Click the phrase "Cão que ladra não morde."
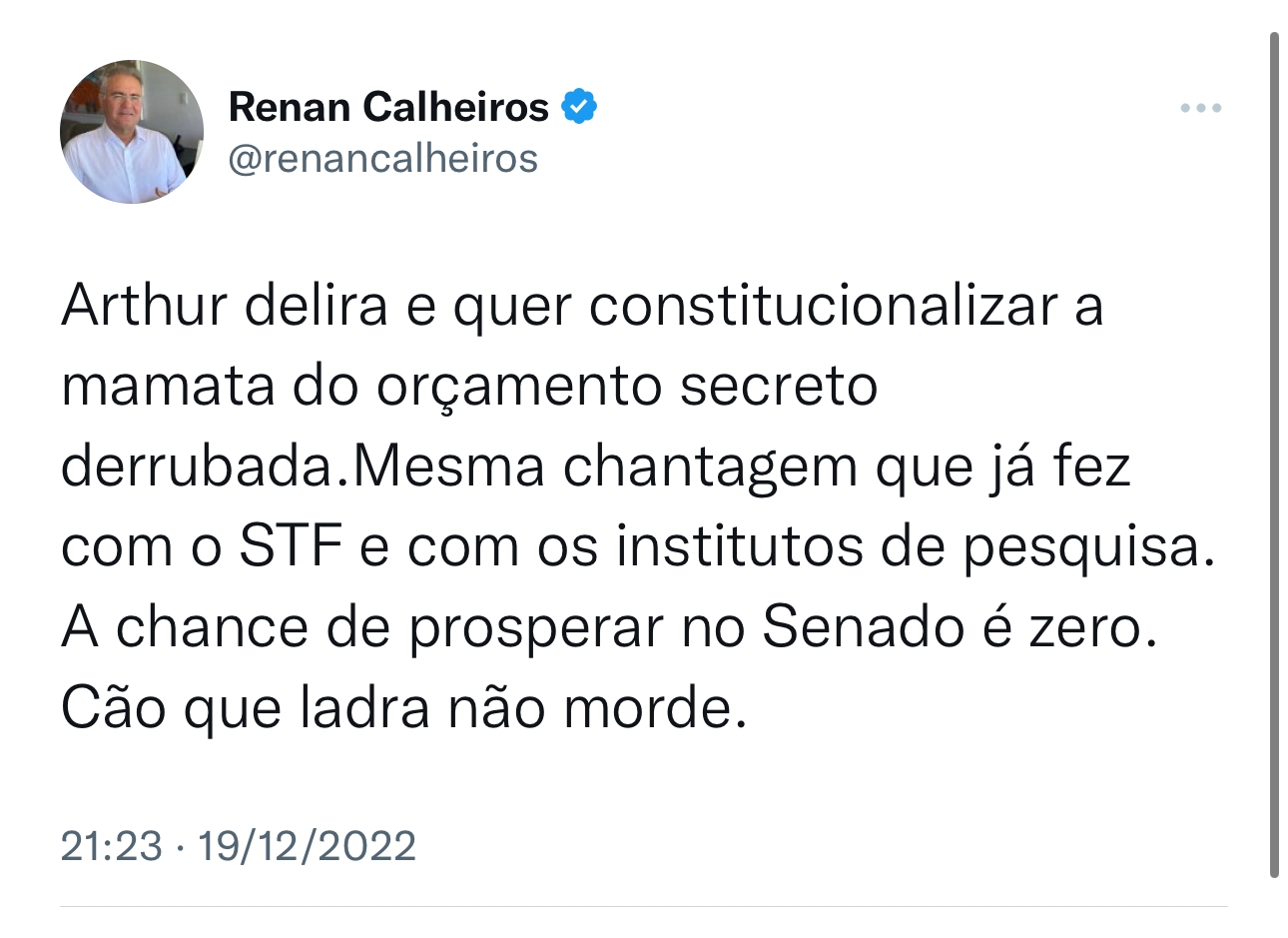The image size is (1288, 938). coord(403,708)
